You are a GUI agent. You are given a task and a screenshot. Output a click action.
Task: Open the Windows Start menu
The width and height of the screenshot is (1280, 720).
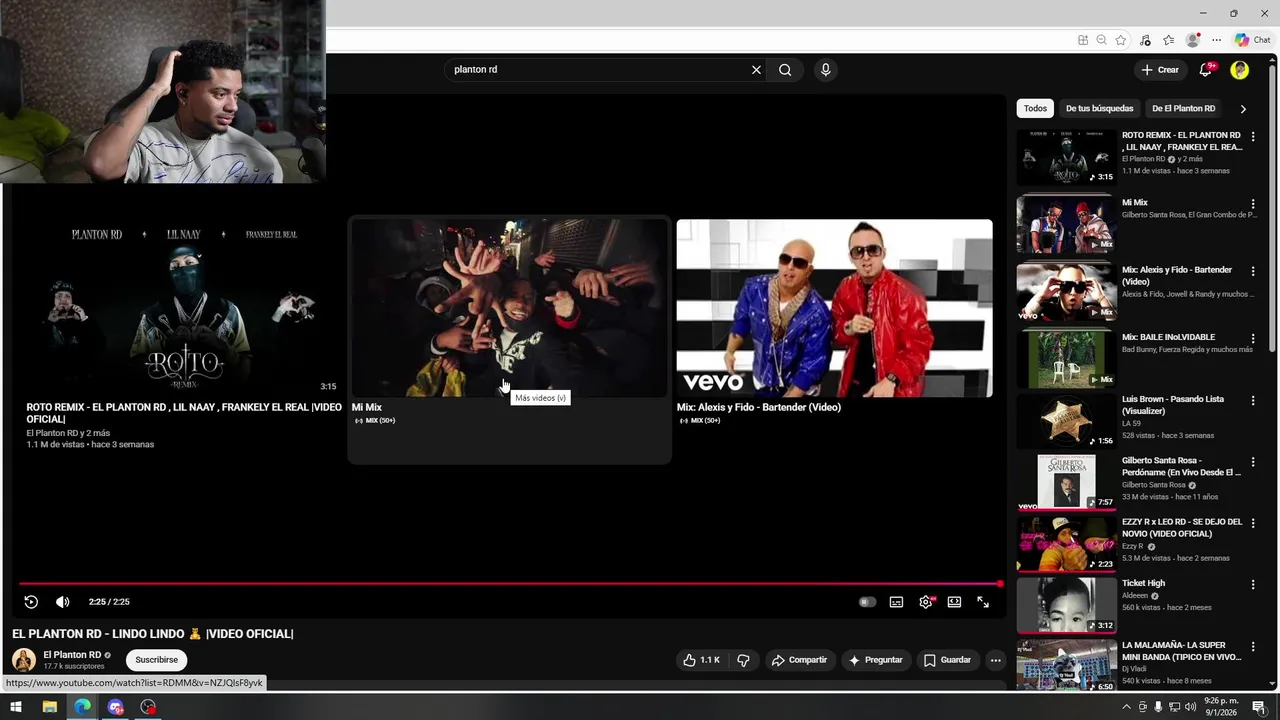tap(16, 707)
